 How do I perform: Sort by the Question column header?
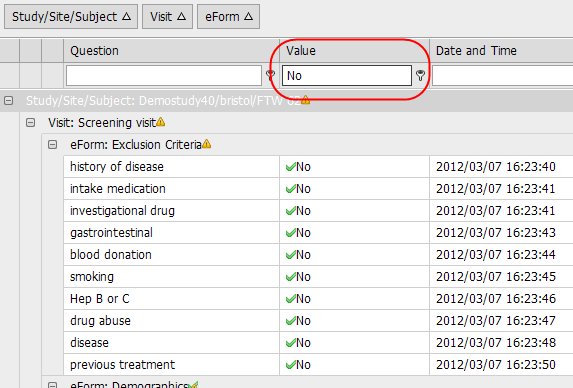pyautogui.click(x=172, y=50)
